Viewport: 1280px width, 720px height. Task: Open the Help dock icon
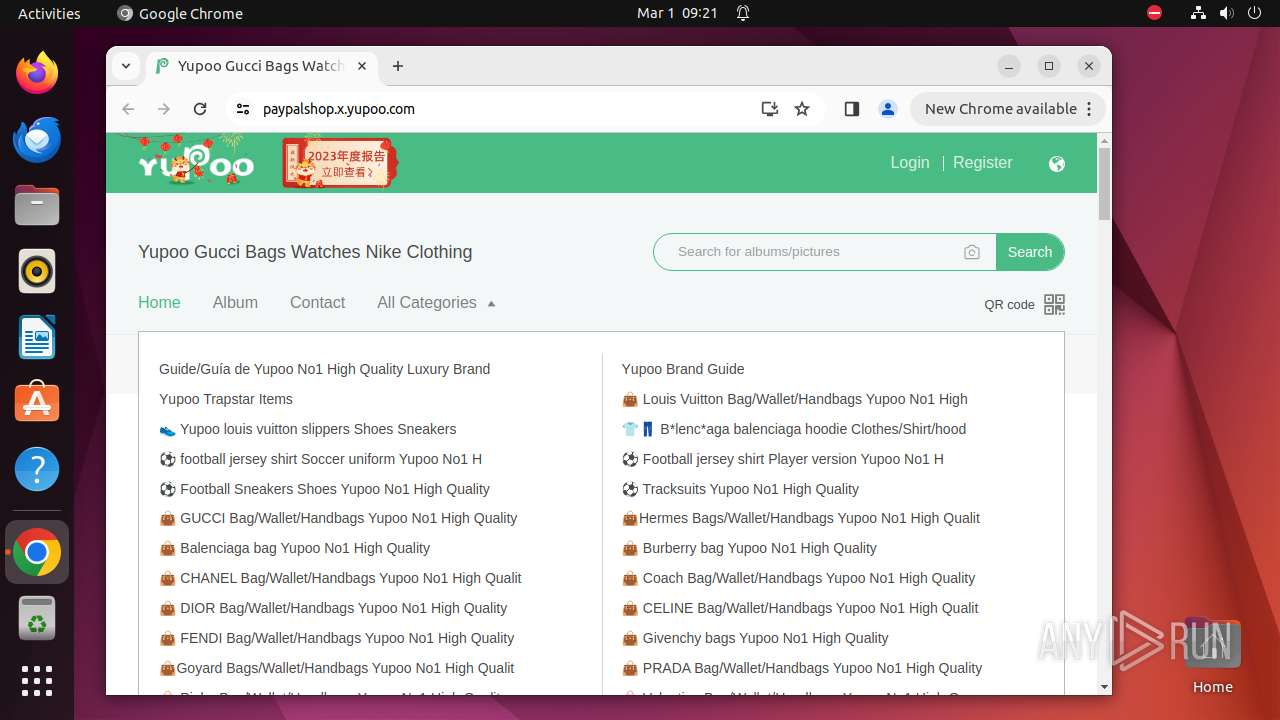[x=37, y=469]
